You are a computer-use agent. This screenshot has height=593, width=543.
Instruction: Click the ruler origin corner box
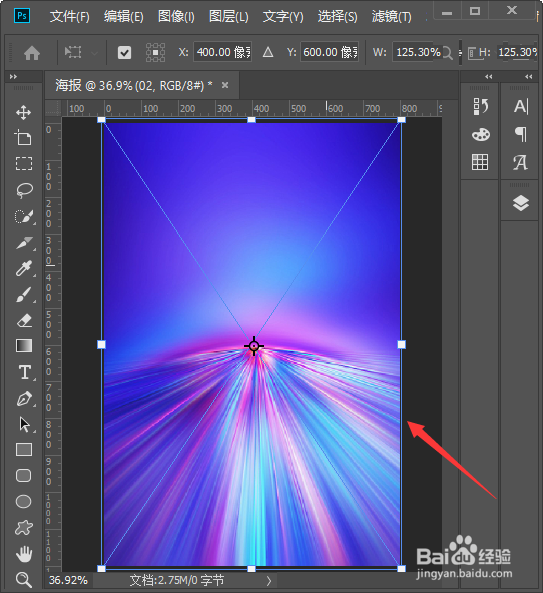(53, 108)
